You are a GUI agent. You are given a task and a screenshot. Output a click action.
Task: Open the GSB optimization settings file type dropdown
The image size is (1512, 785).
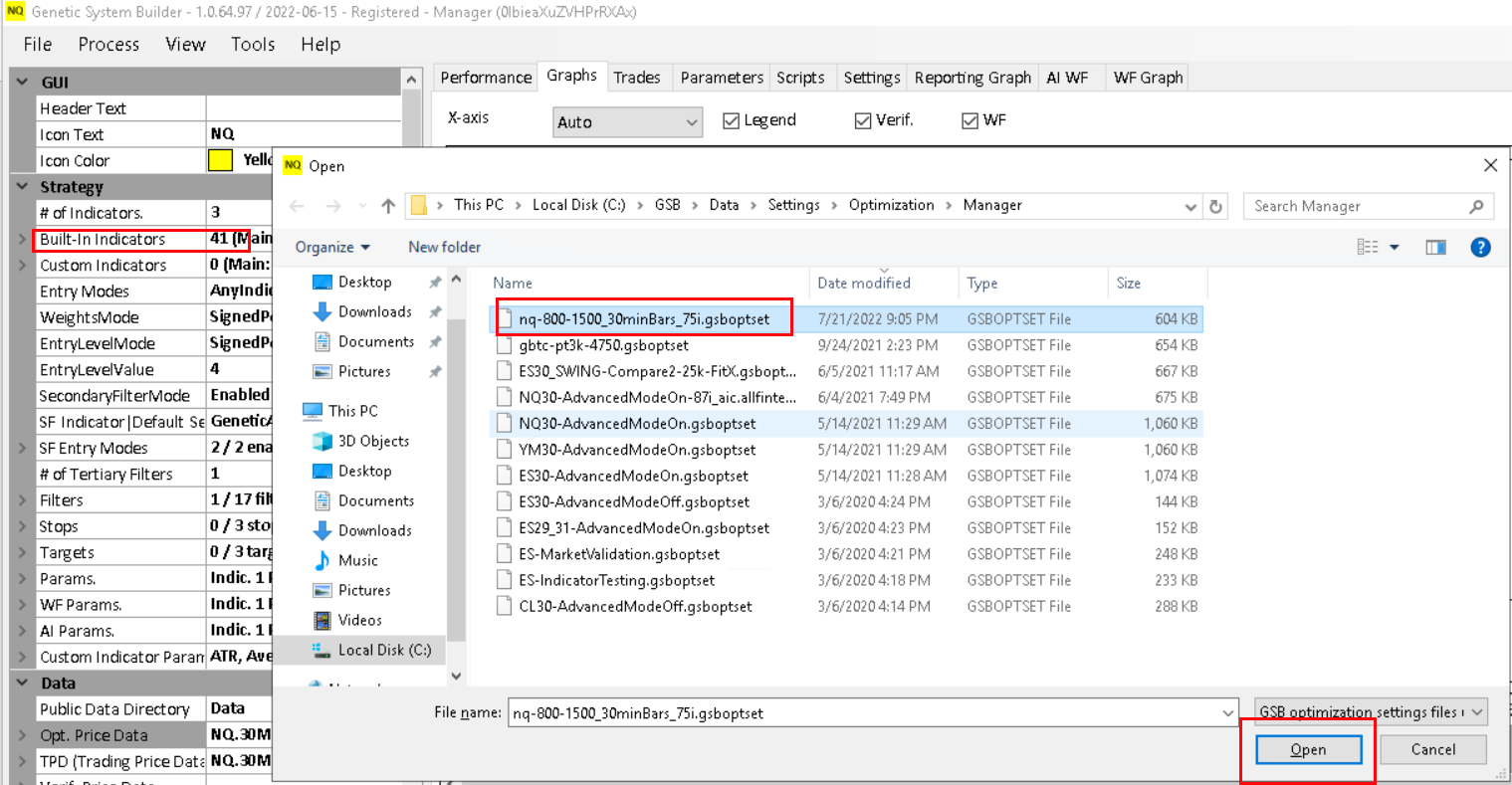[1371, 712]
